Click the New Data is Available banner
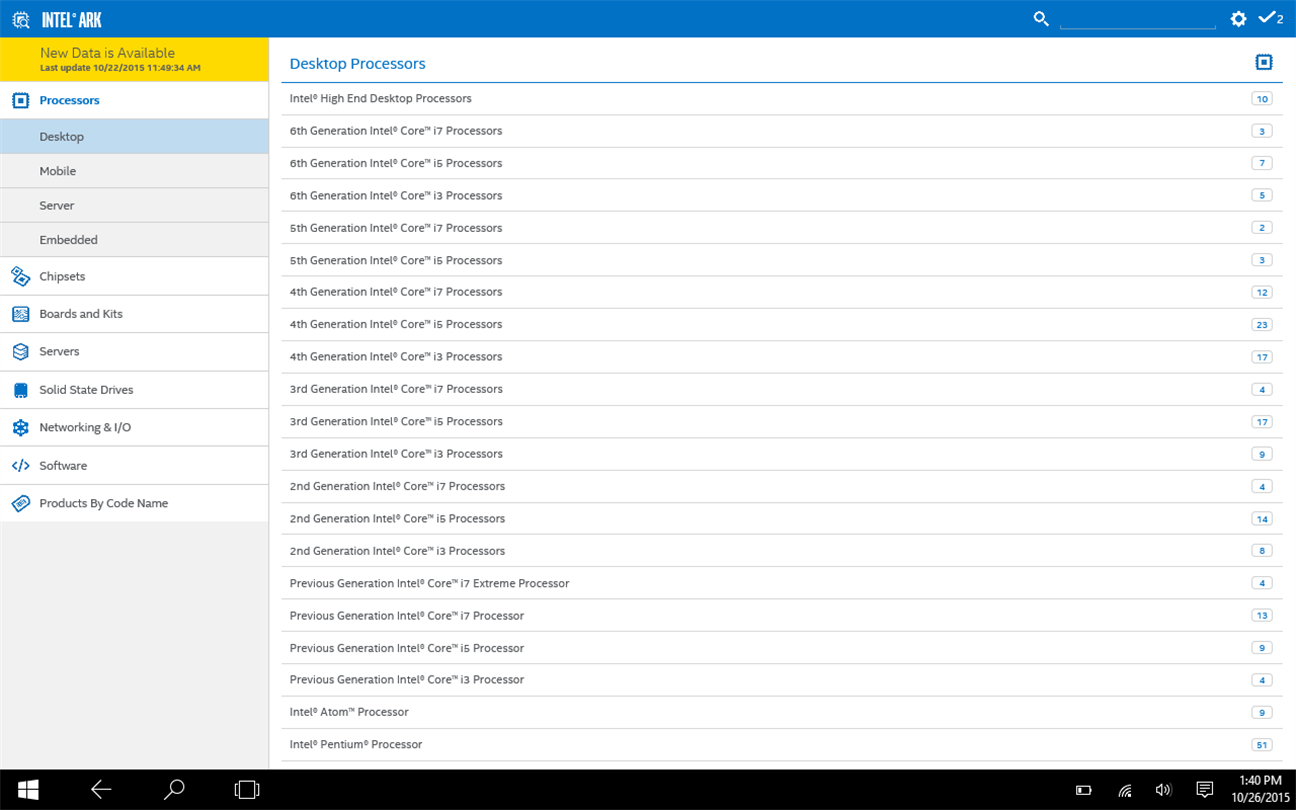1296x810 pixels. point(134,59)
